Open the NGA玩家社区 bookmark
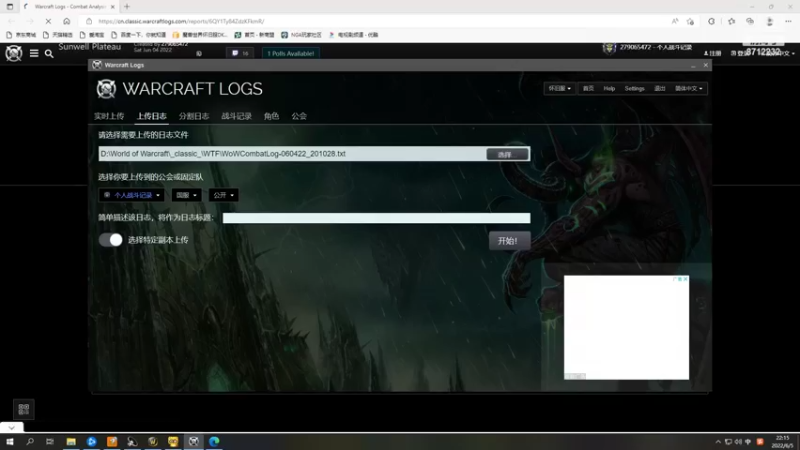 302,35
